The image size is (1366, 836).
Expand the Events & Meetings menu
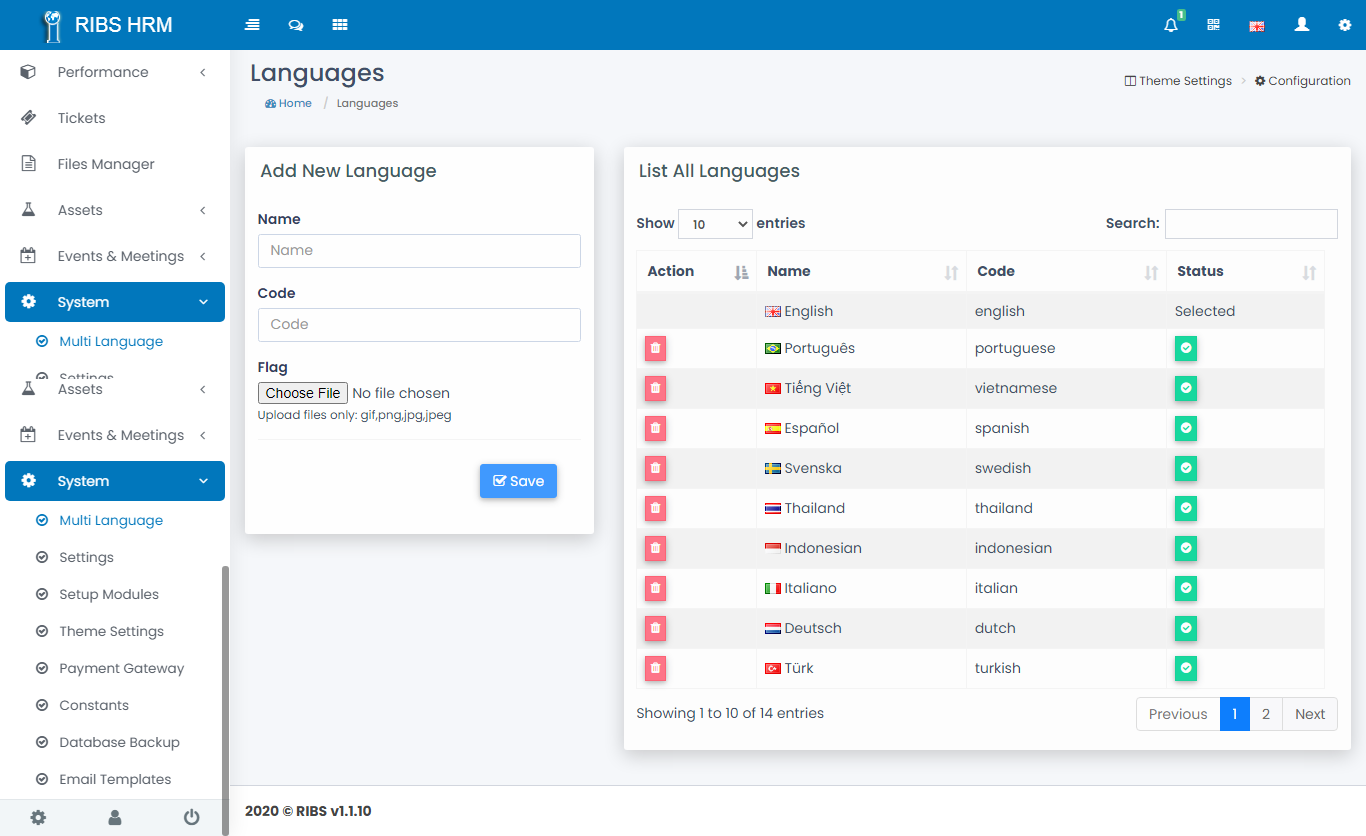pos(120,435)
